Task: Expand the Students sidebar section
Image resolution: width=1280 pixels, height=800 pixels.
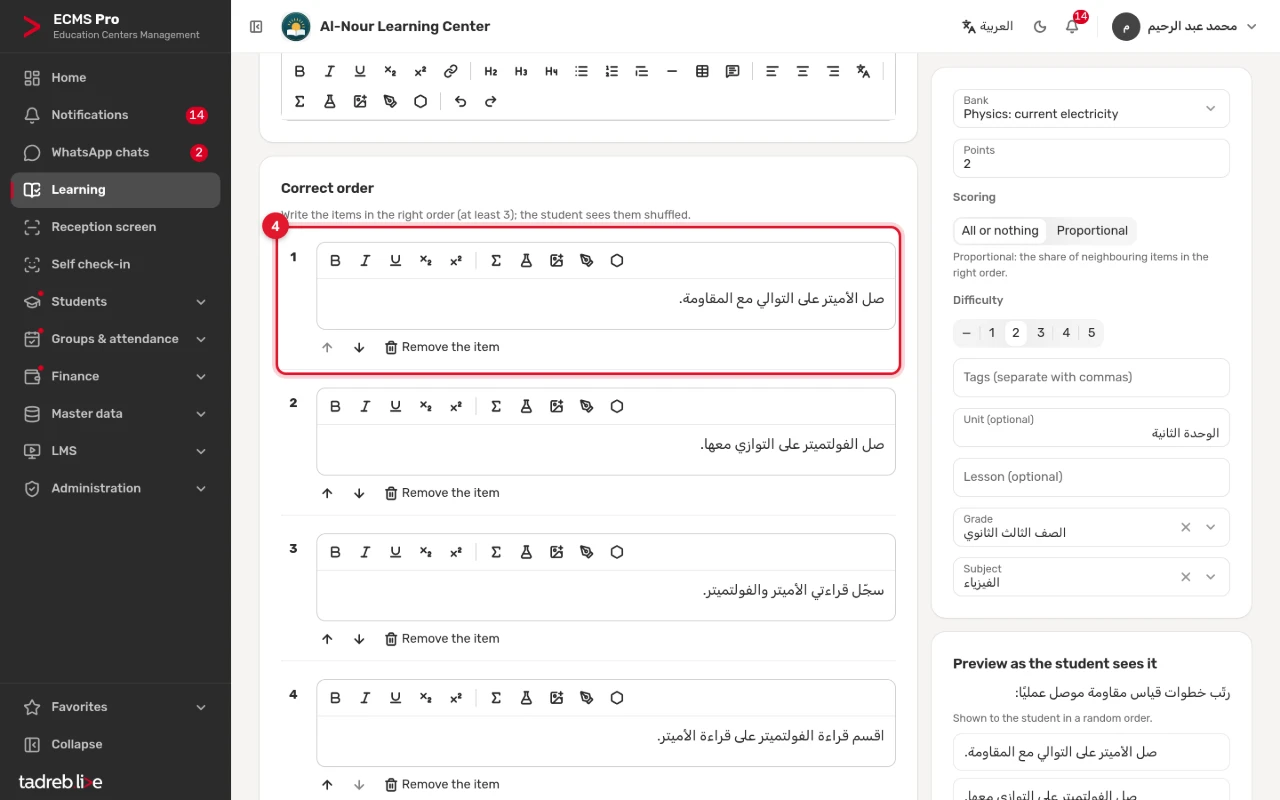Action: [x=115, y=301]
